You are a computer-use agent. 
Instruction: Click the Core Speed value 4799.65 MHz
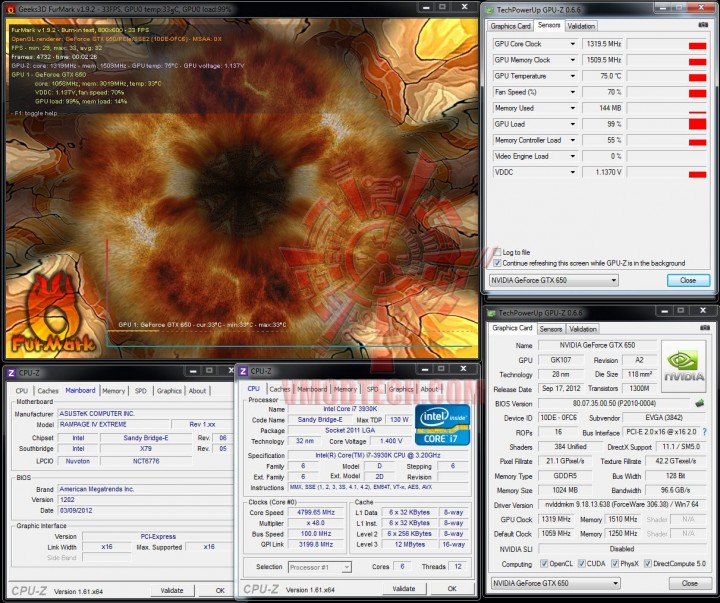(x=315, y=513)
